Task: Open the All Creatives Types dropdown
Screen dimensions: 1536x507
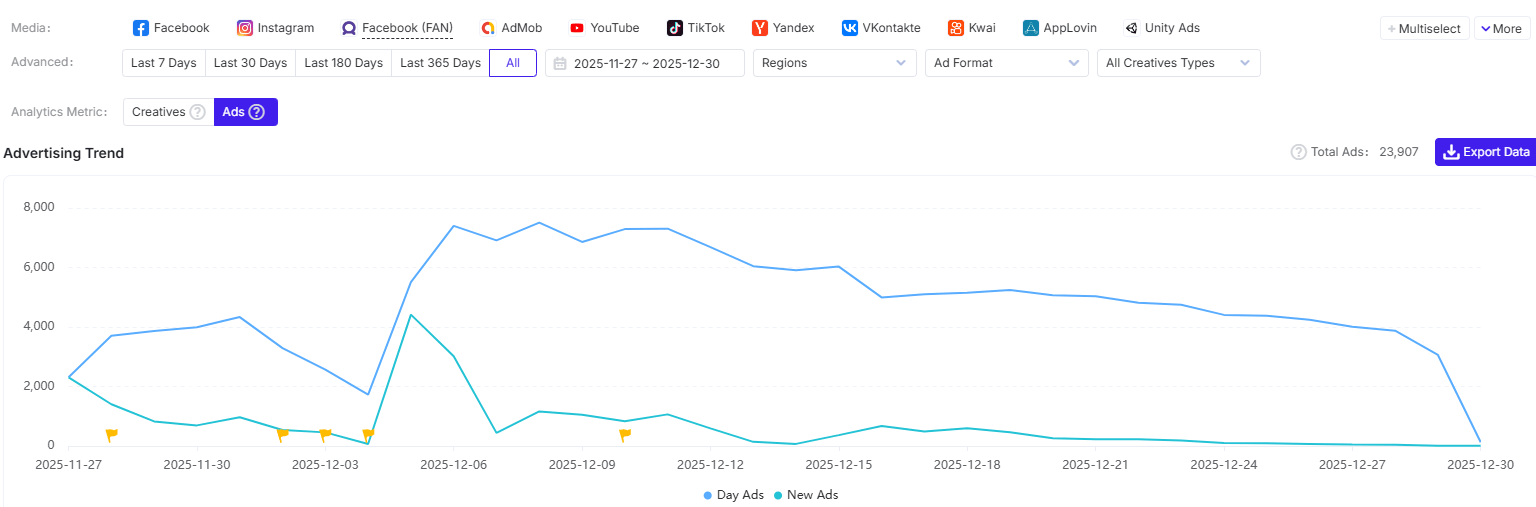Action: tap(1178, 63)
